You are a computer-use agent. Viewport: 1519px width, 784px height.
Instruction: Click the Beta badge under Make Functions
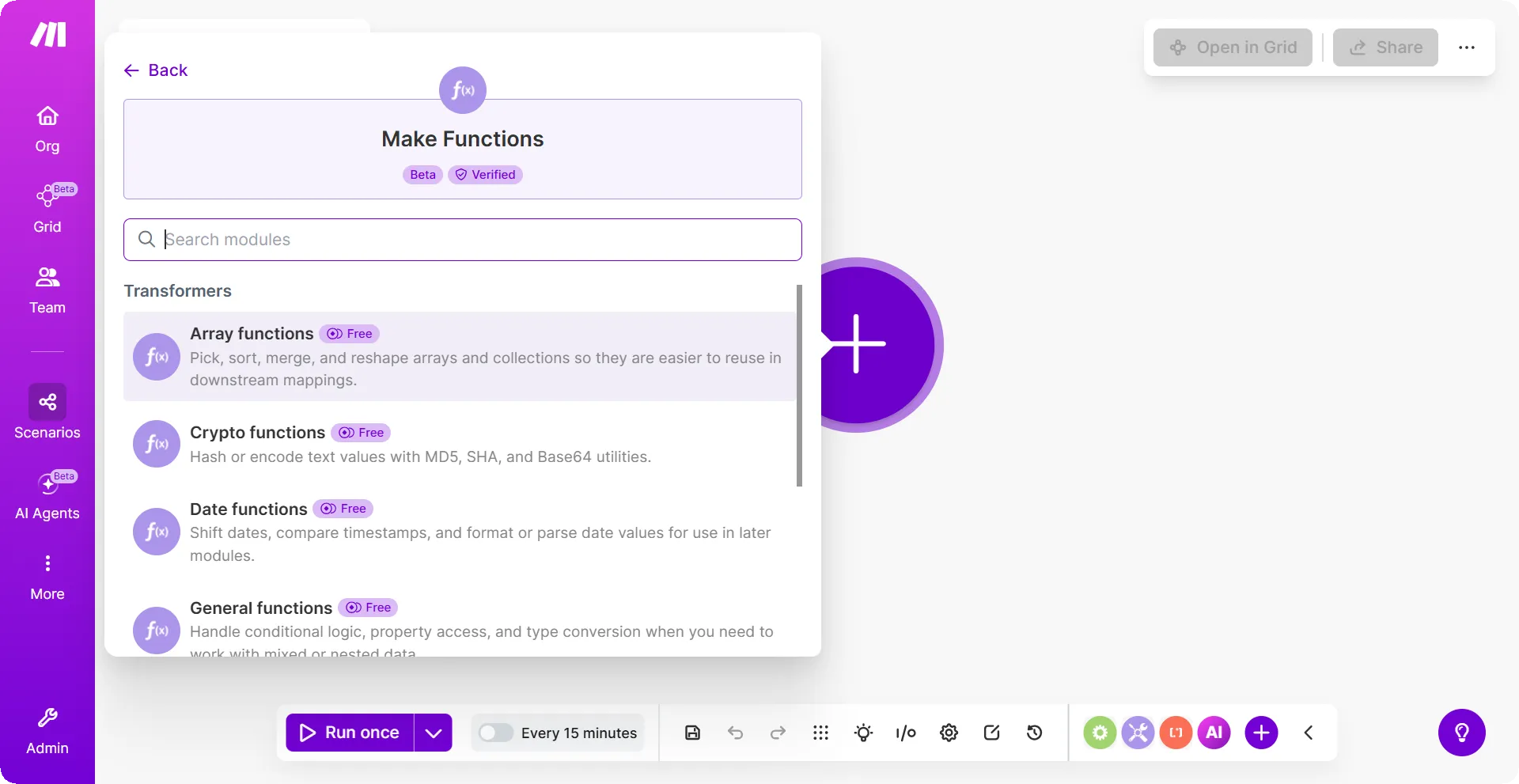point(422,175)
